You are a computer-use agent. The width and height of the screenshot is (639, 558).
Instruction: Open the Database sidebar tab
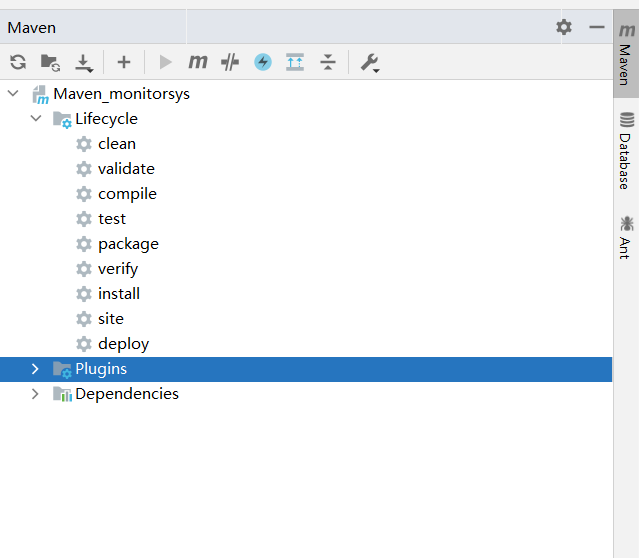click(x=626, y=150)
